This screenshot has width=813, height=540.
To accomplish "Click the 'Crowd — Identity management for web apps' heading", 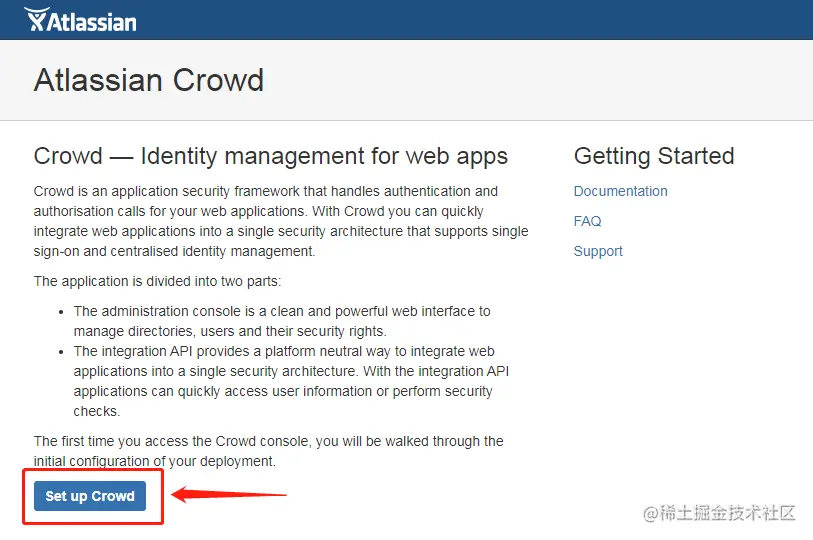I will point(271,156).
